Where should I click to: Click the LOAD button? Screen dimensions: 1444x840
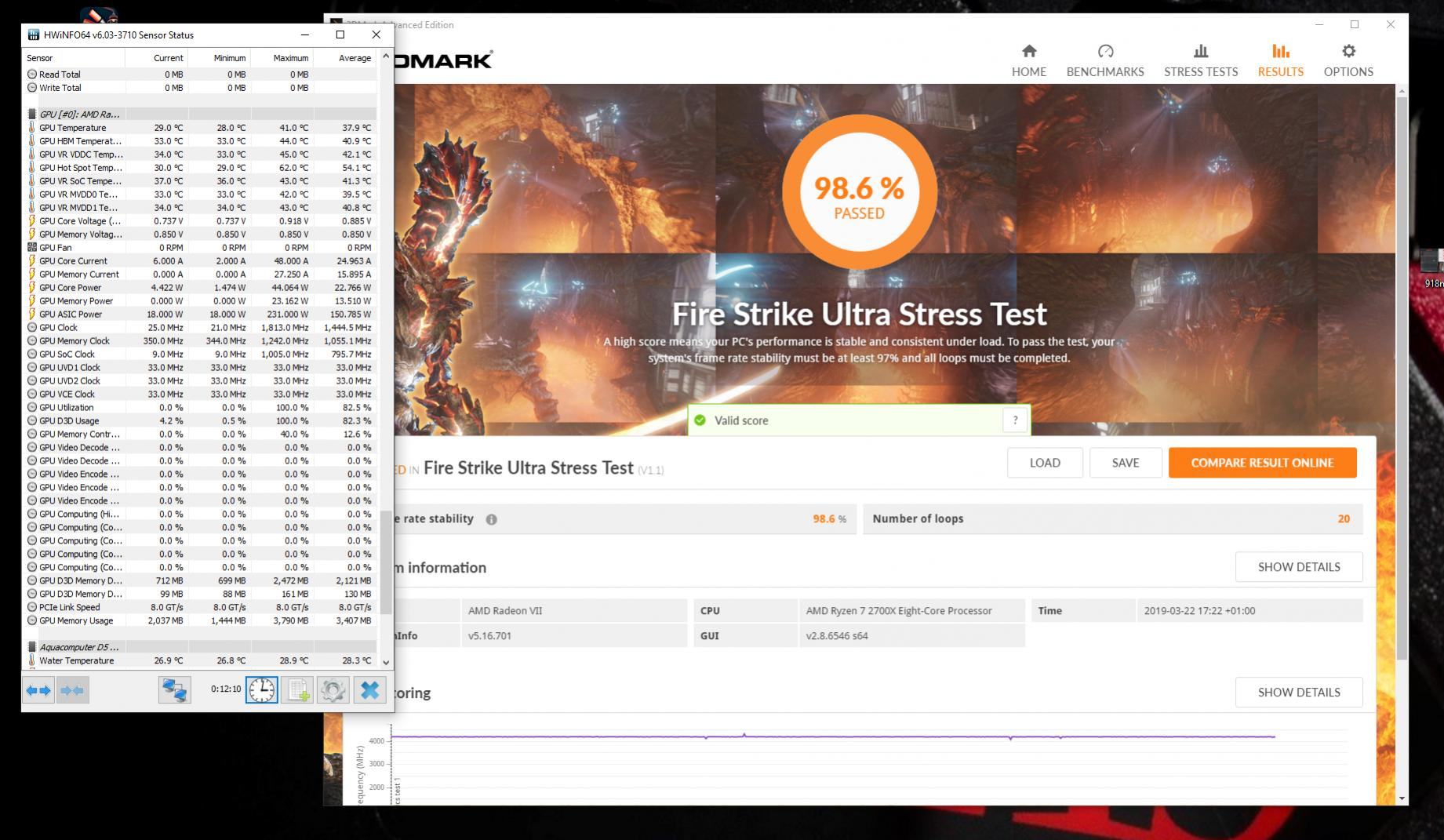1045,463
